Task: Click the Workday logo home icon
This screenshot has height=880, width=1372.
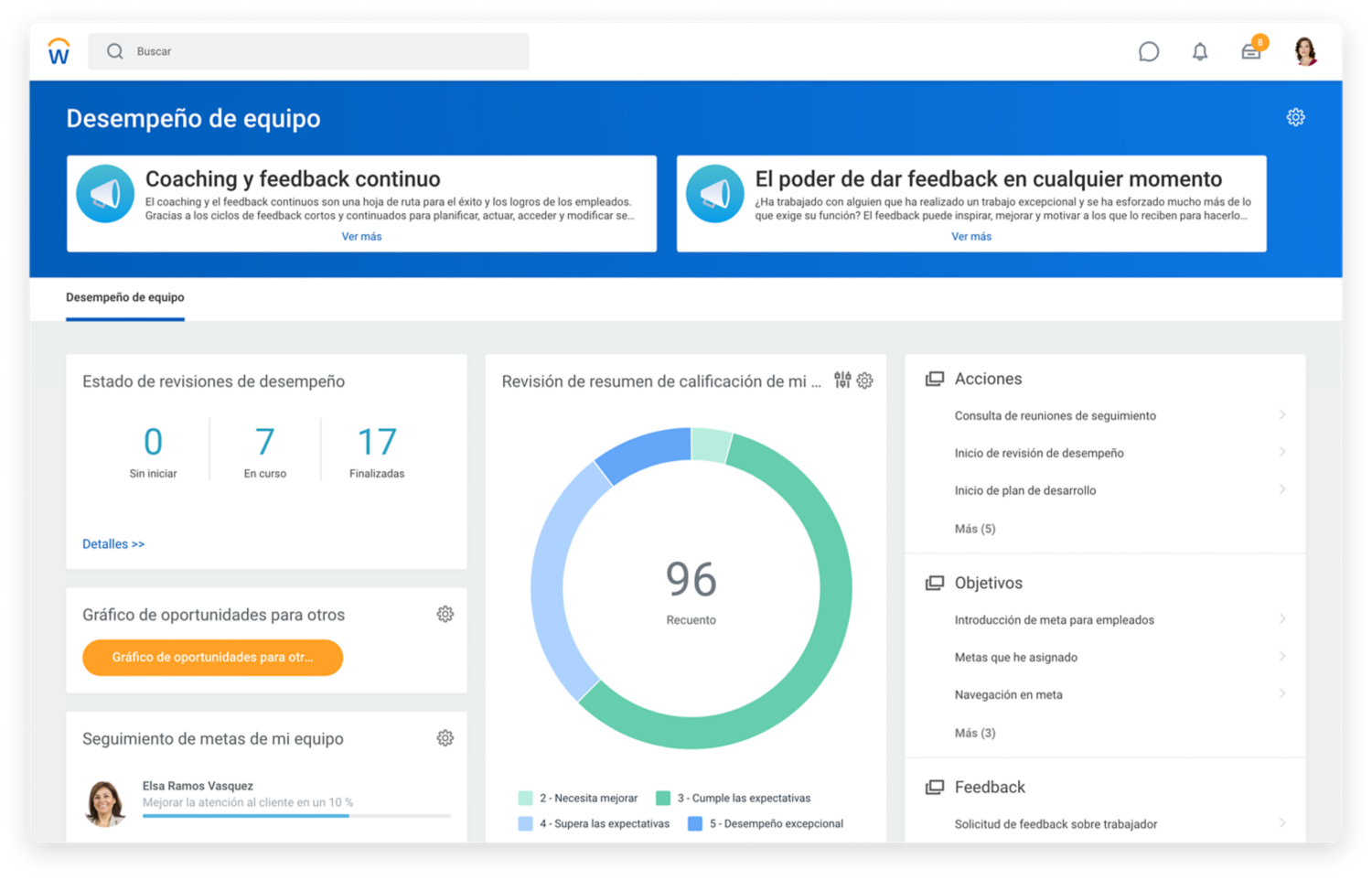Action: [x=59, y=51]
